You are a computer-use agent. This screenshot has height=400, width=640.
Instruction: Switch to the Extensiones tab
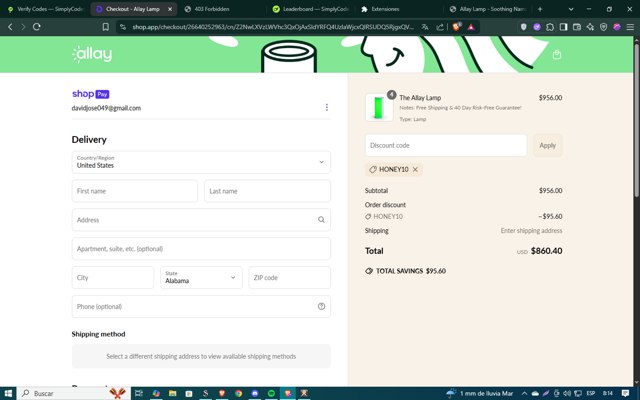click(398, 9)
